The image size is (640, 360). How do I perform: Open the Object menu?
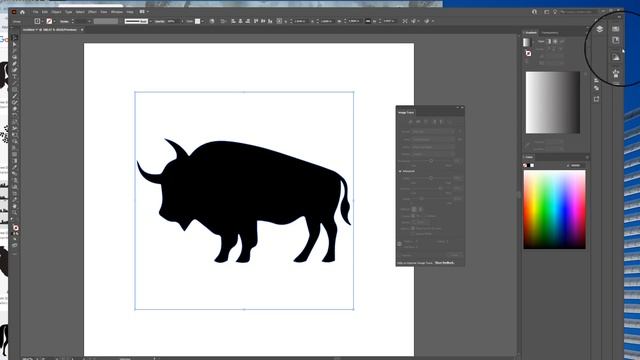point(56,12)
